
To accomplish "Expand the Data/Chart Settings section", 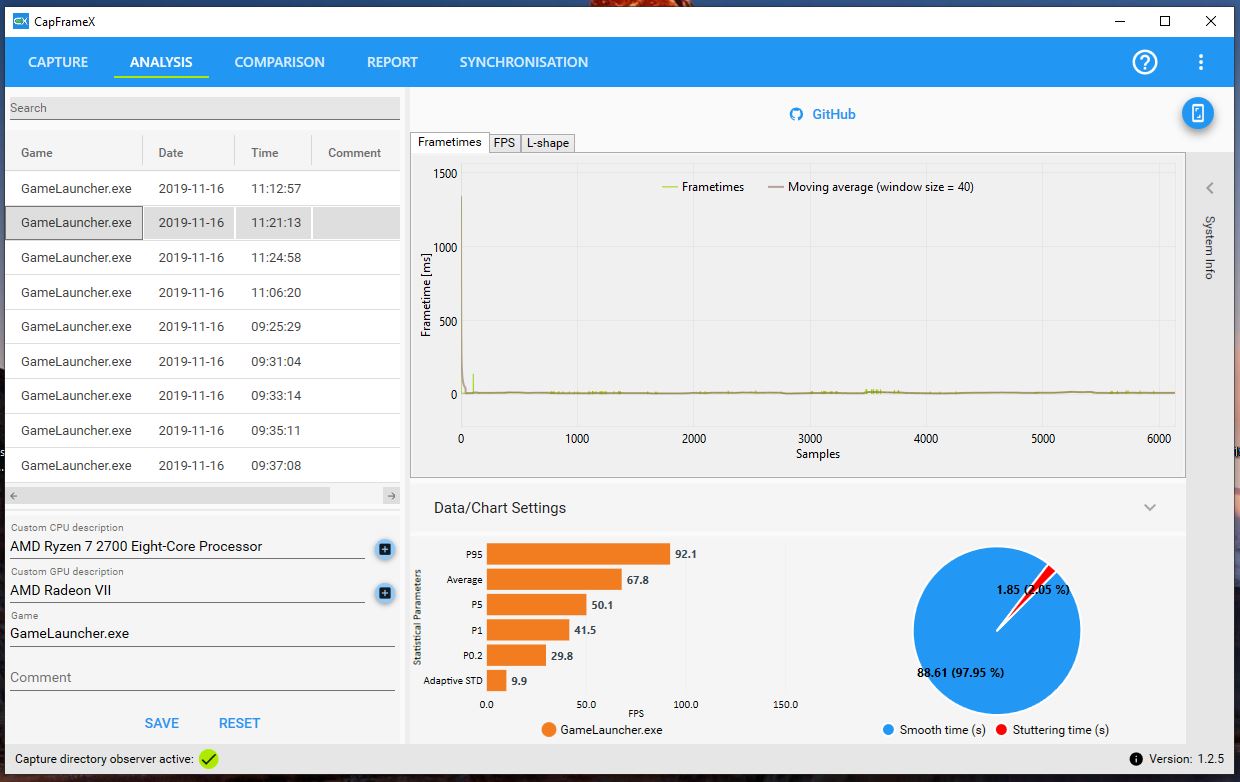I will coord(1150,508).
